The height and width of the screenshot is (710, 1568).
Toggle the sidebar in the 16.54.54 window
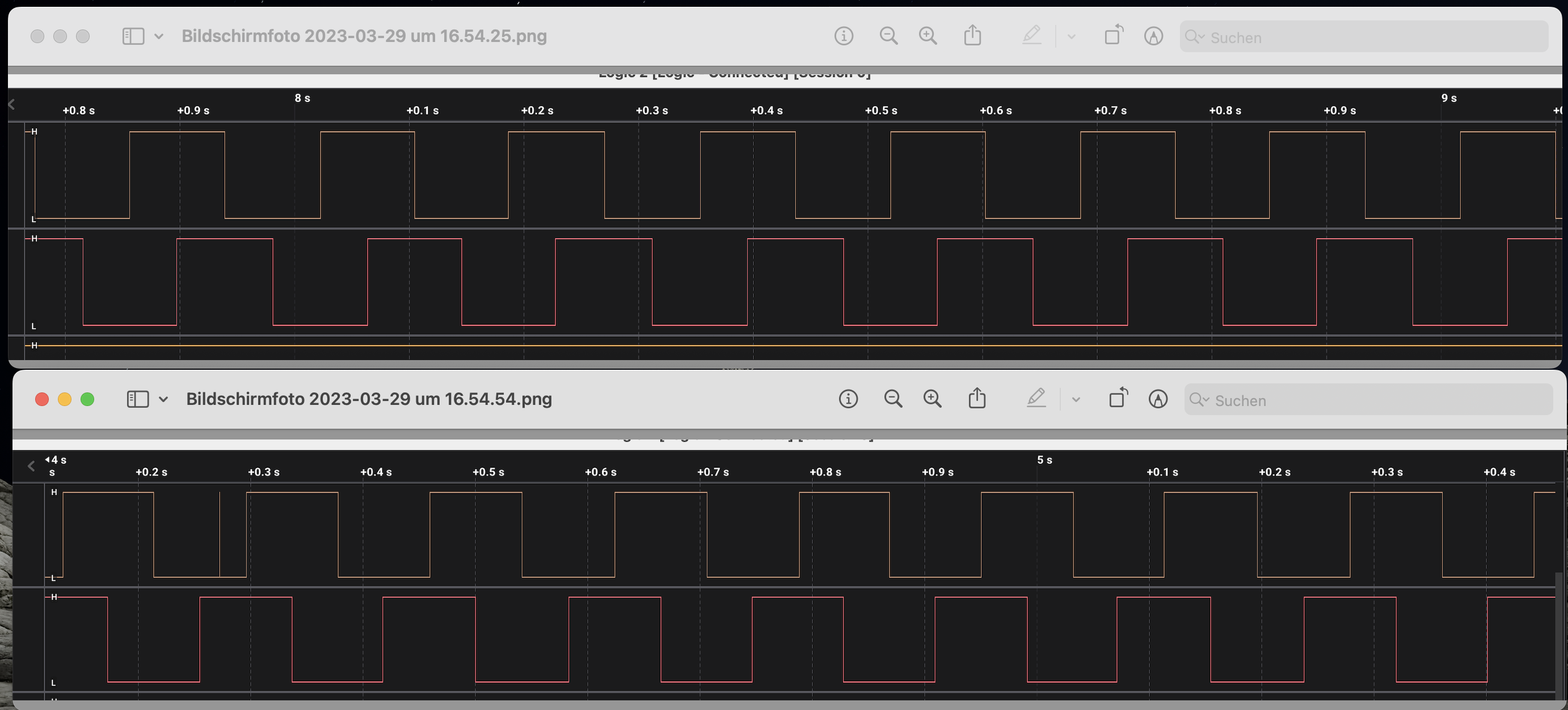137,399
